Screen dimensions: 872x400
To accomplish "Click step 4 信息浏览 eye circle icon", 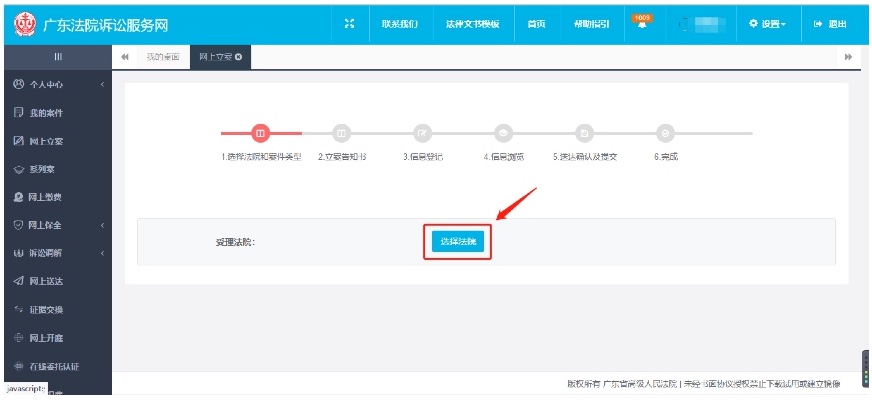I will point(503,134).
